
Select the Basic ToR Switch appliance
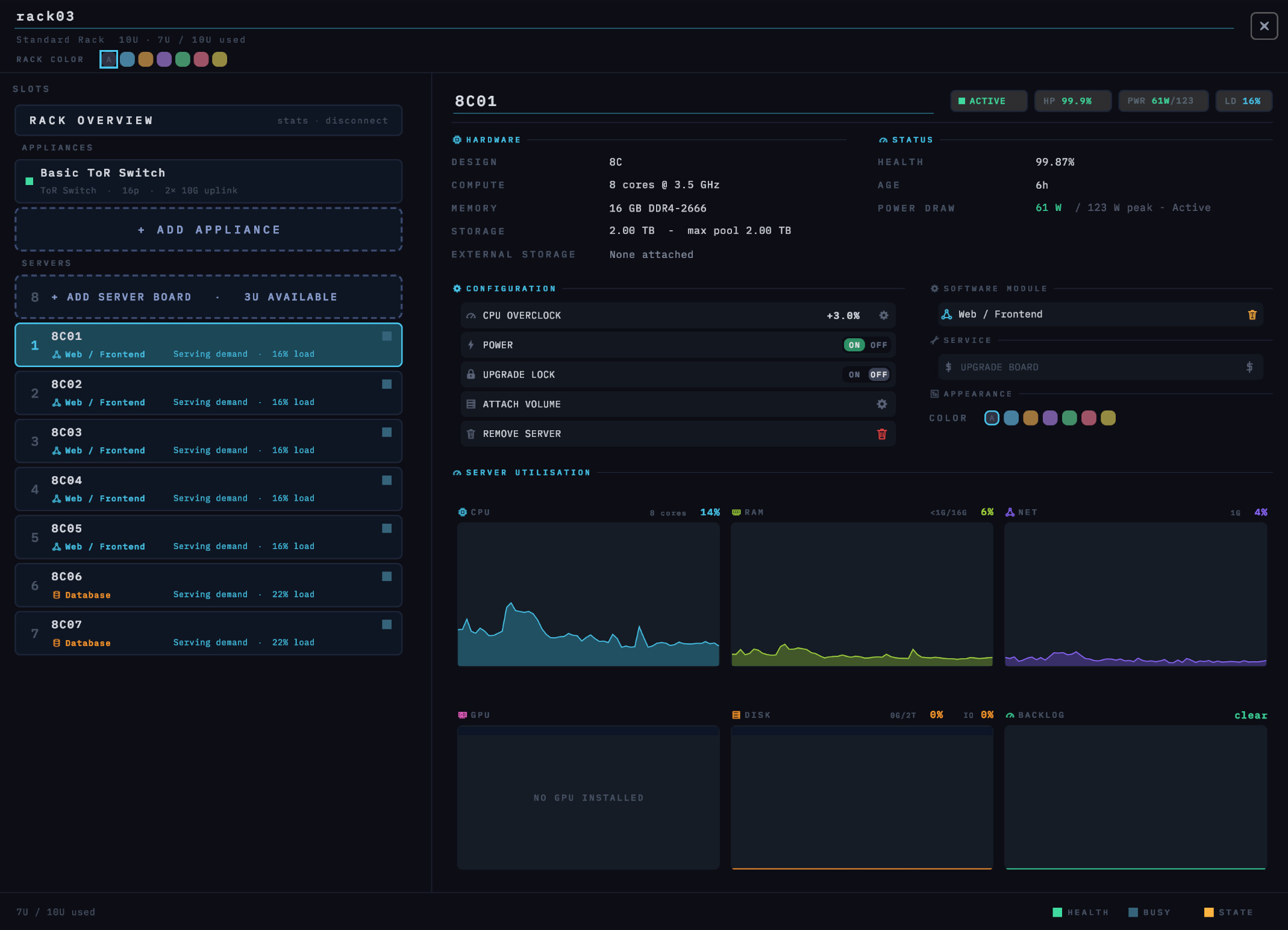(x=208, y=181)
